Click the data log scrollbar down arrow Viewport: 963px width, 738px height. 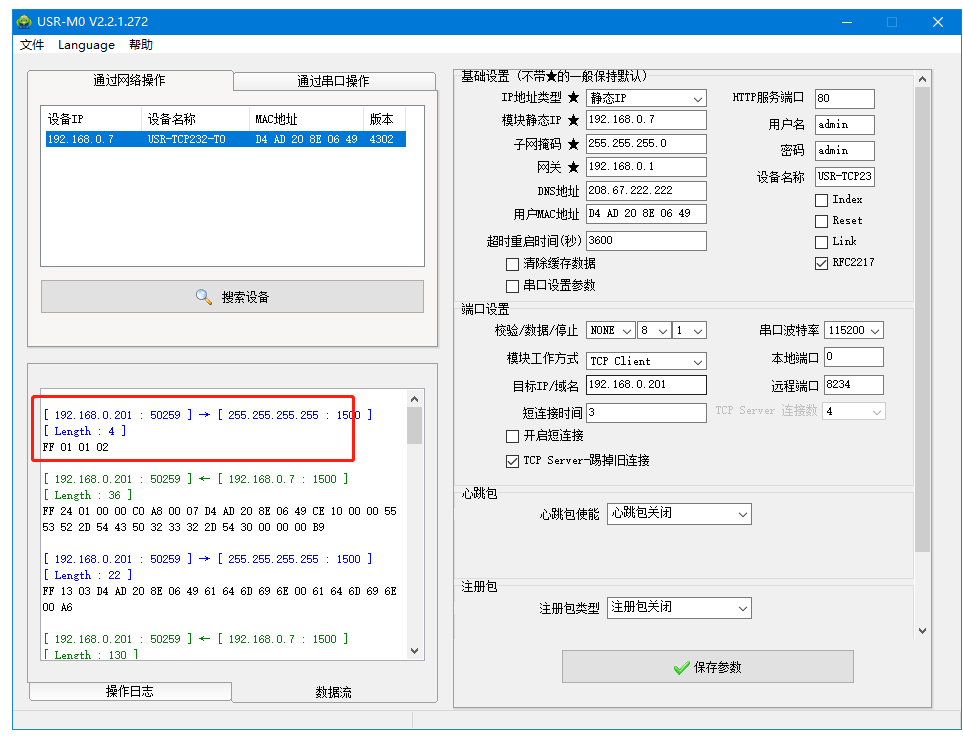point(416,650)
